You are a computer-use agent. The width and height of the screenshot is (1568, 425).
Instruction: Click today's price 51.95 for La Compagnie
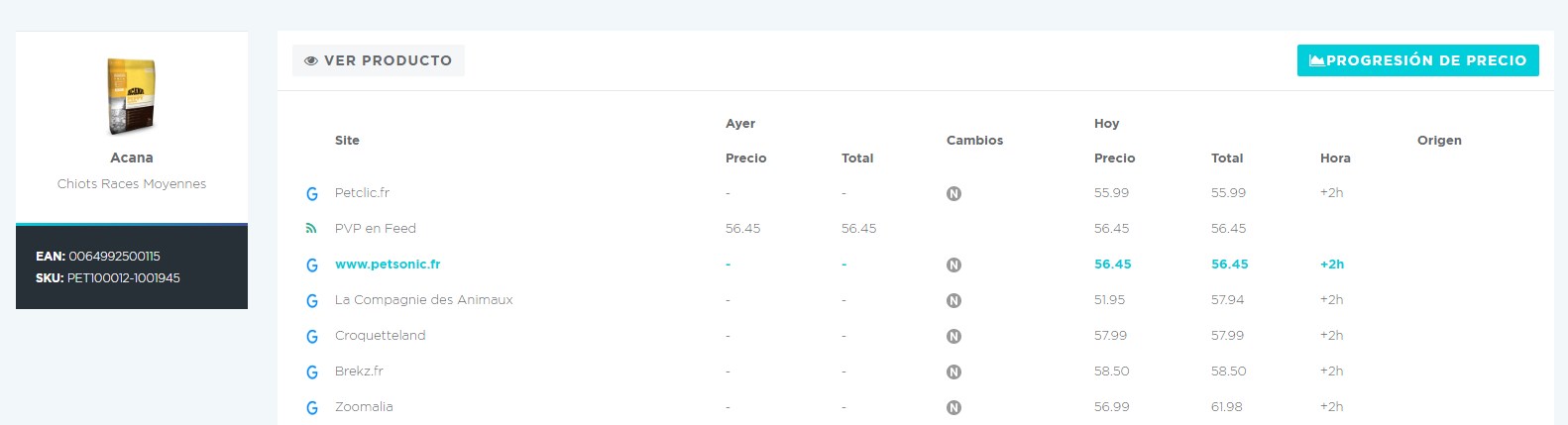(x=1110, y=300)
